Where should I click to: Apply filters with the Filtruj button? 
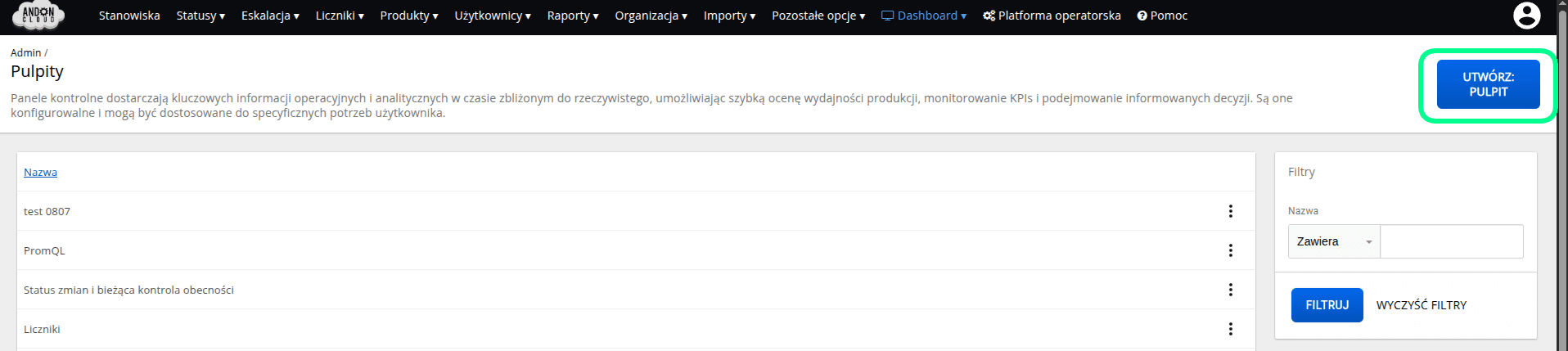pyautogui.click(x=1327, y=305)
